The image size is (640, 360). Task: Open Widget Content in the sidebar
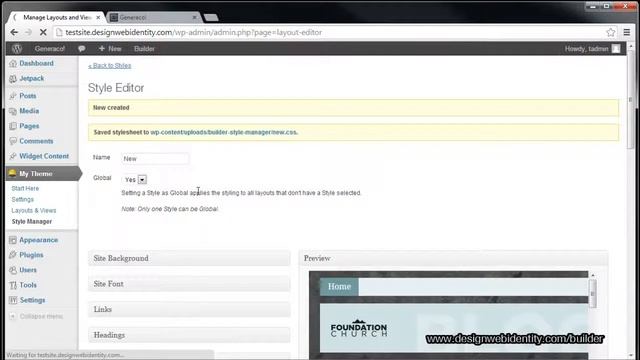pos(44,156)
